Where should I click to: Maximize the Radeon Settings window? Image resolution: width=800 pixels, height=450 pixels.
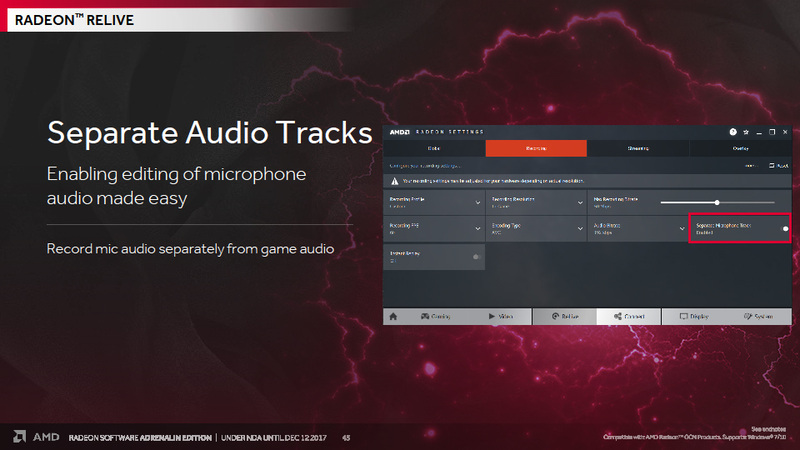tap(772, 132)
